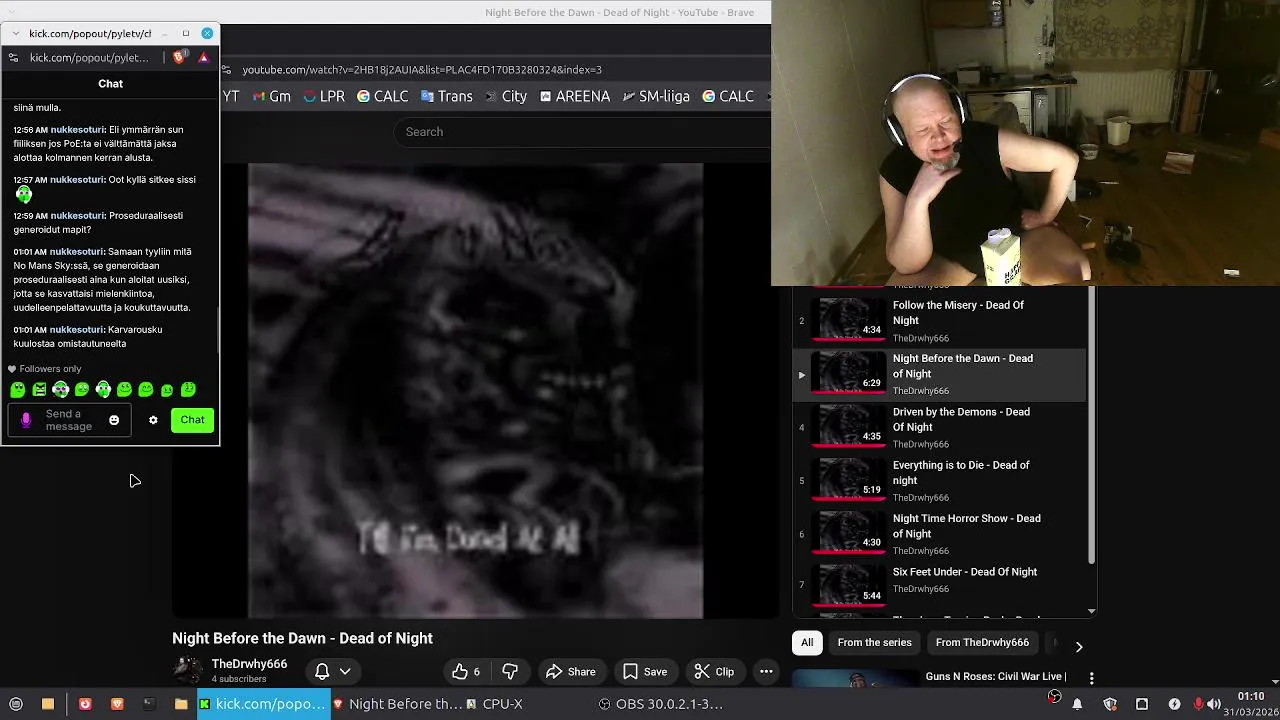Click the Send a message field
This screenshot has height=720, width=1280.
pyautogui.click(x=68, y=420)
